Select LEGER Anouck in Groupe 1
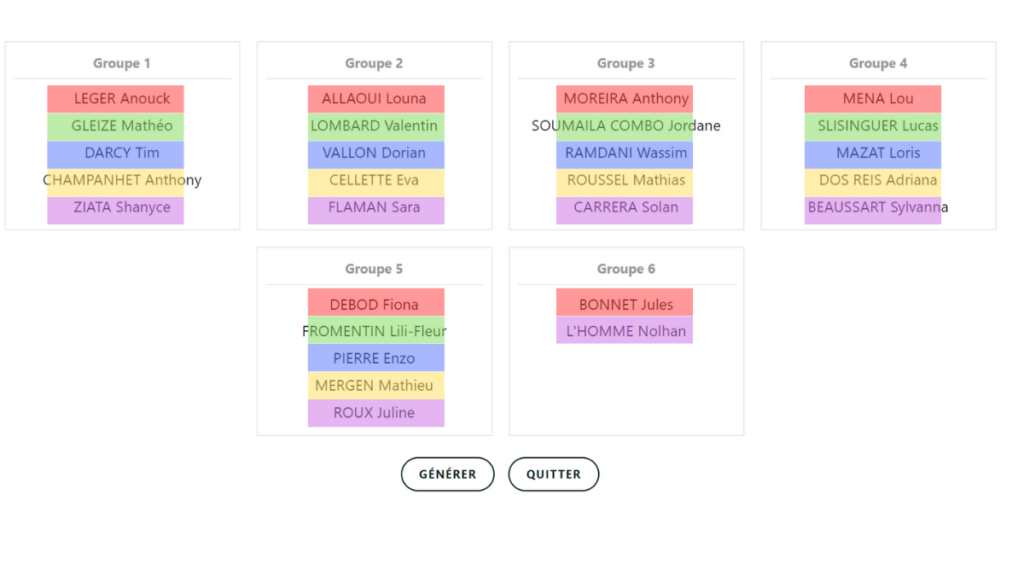The image size is (1024, 576). coord(116,99)
